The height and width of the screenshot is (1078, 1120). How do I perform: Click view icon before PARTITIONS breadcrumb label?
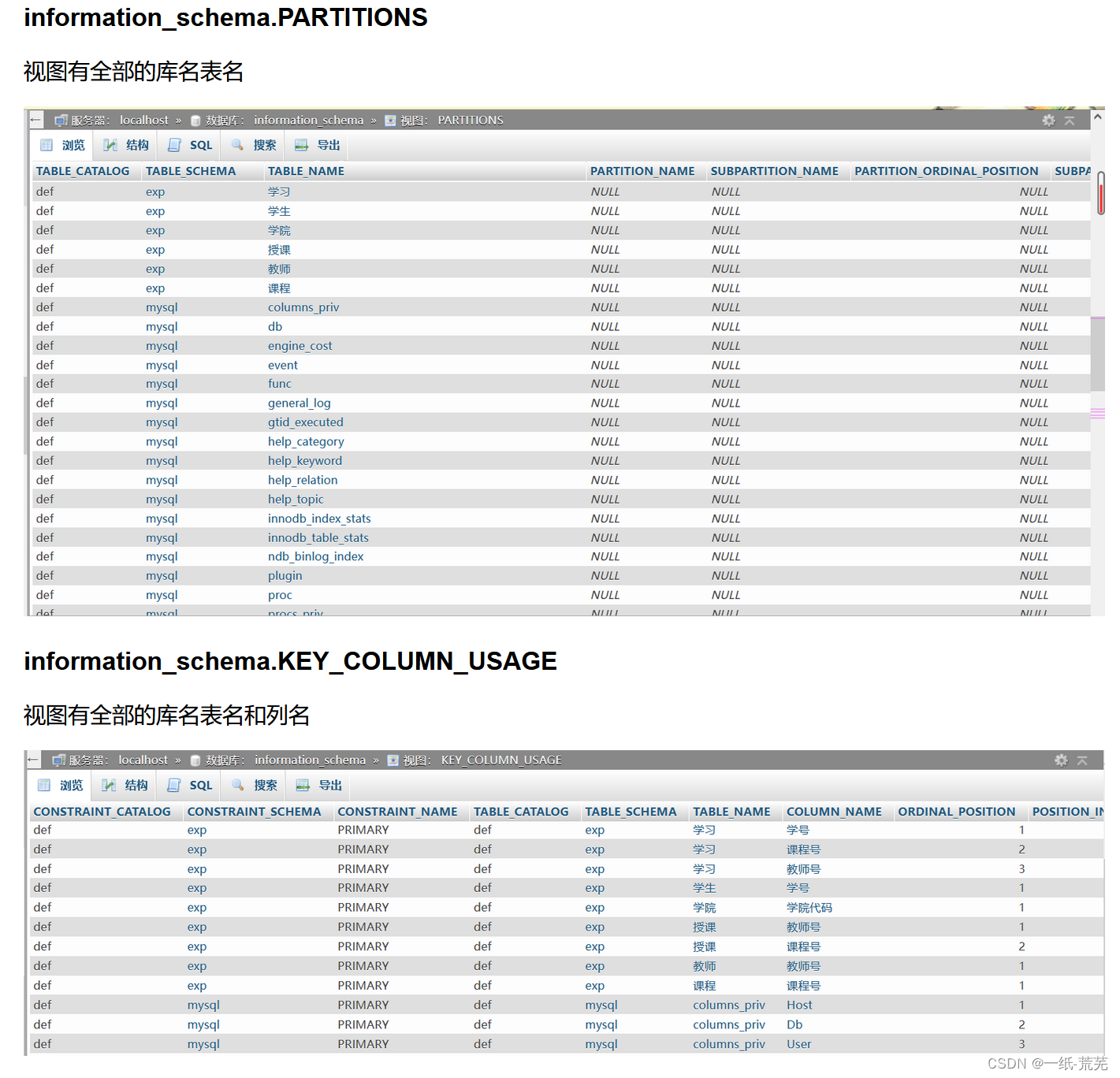(x=390, y=121)
